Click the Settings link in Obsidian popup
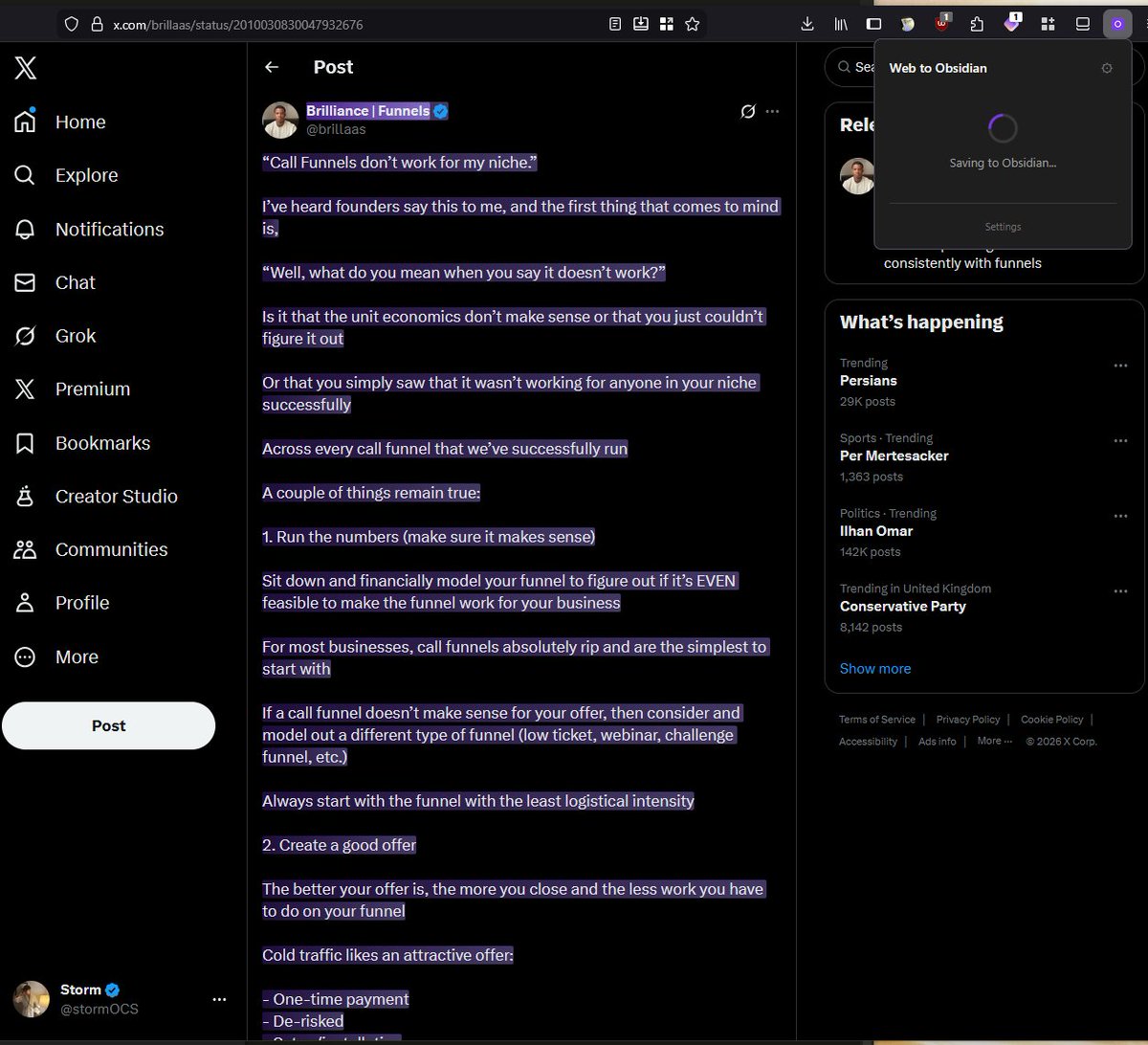This screenshot has width=1148, height=1045. [1003, 227]
